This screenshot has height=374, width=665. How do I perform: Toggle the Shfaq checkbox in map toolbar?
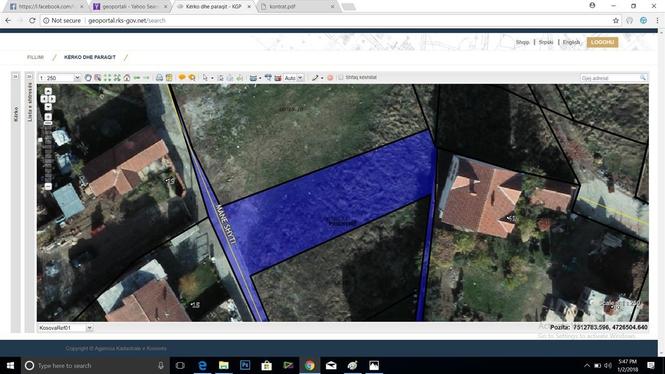pos(341,77)
